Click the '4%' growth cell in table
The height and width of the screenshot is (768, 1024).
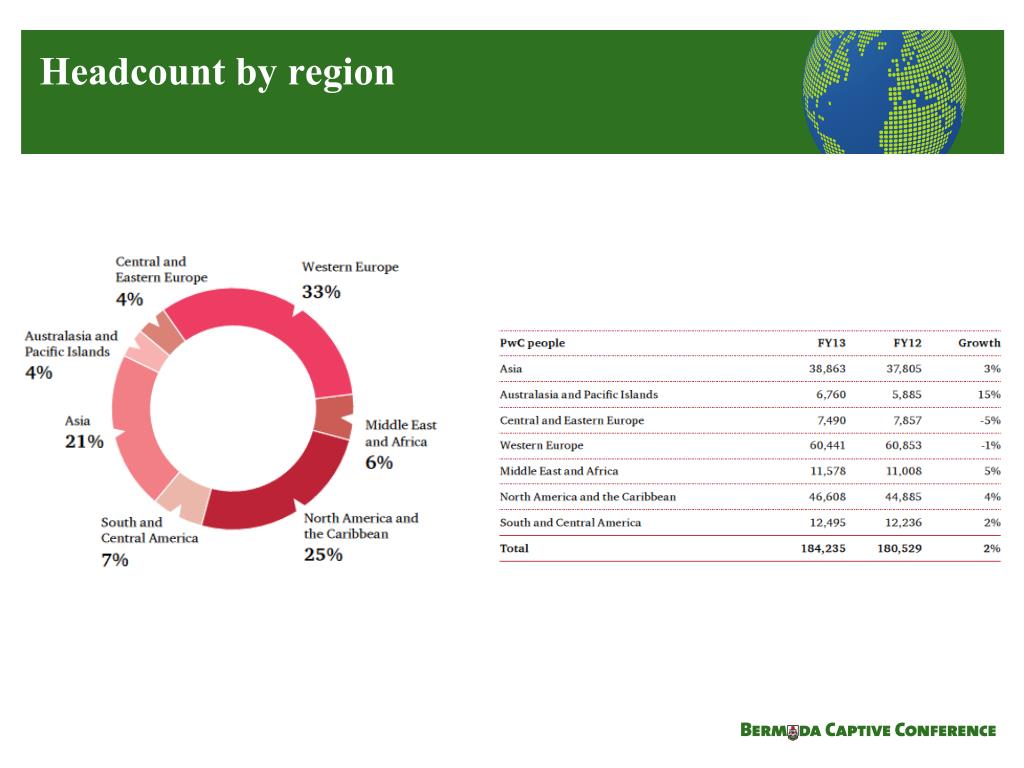coord(993,497)
